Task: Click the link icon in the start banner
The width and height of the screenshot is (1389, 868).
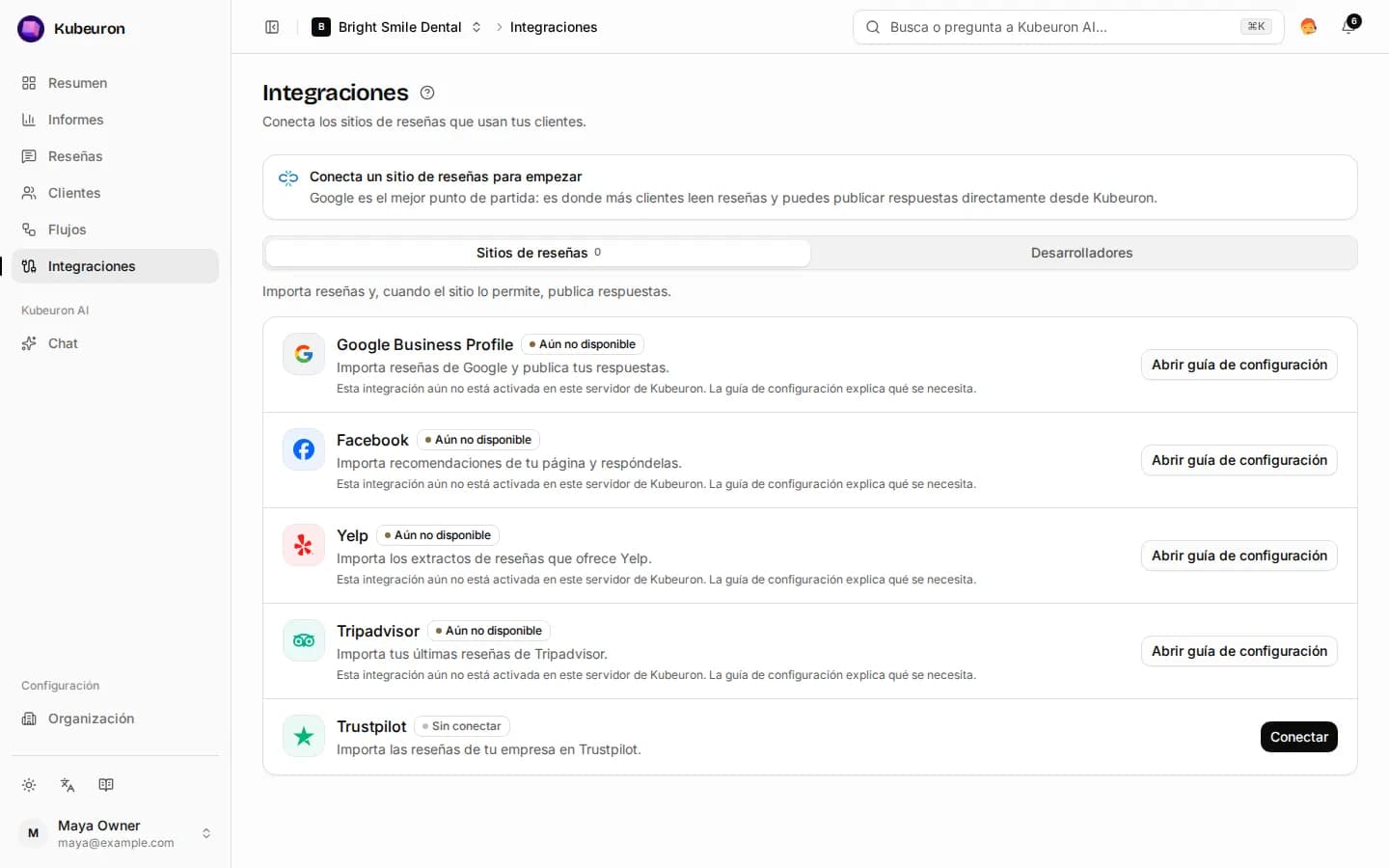Action: coord(288,177)
